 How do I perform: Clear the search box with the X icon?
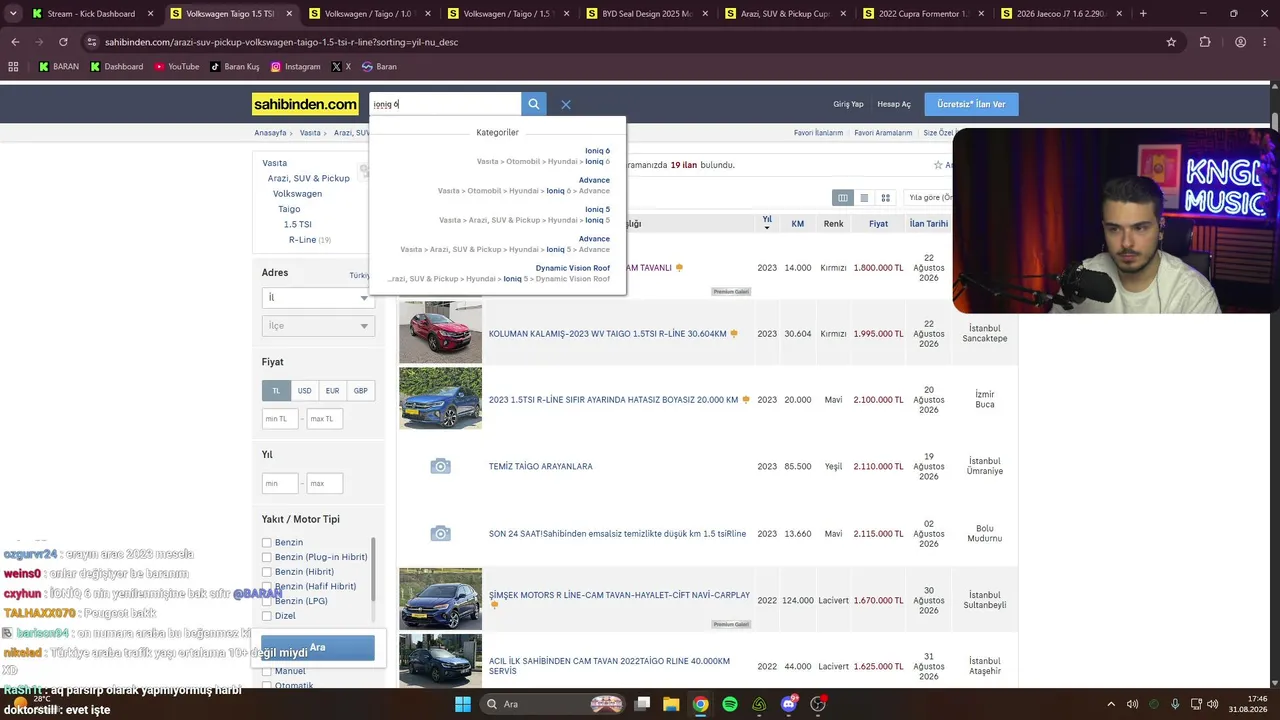pyautogui.click(x=565, y=104)
